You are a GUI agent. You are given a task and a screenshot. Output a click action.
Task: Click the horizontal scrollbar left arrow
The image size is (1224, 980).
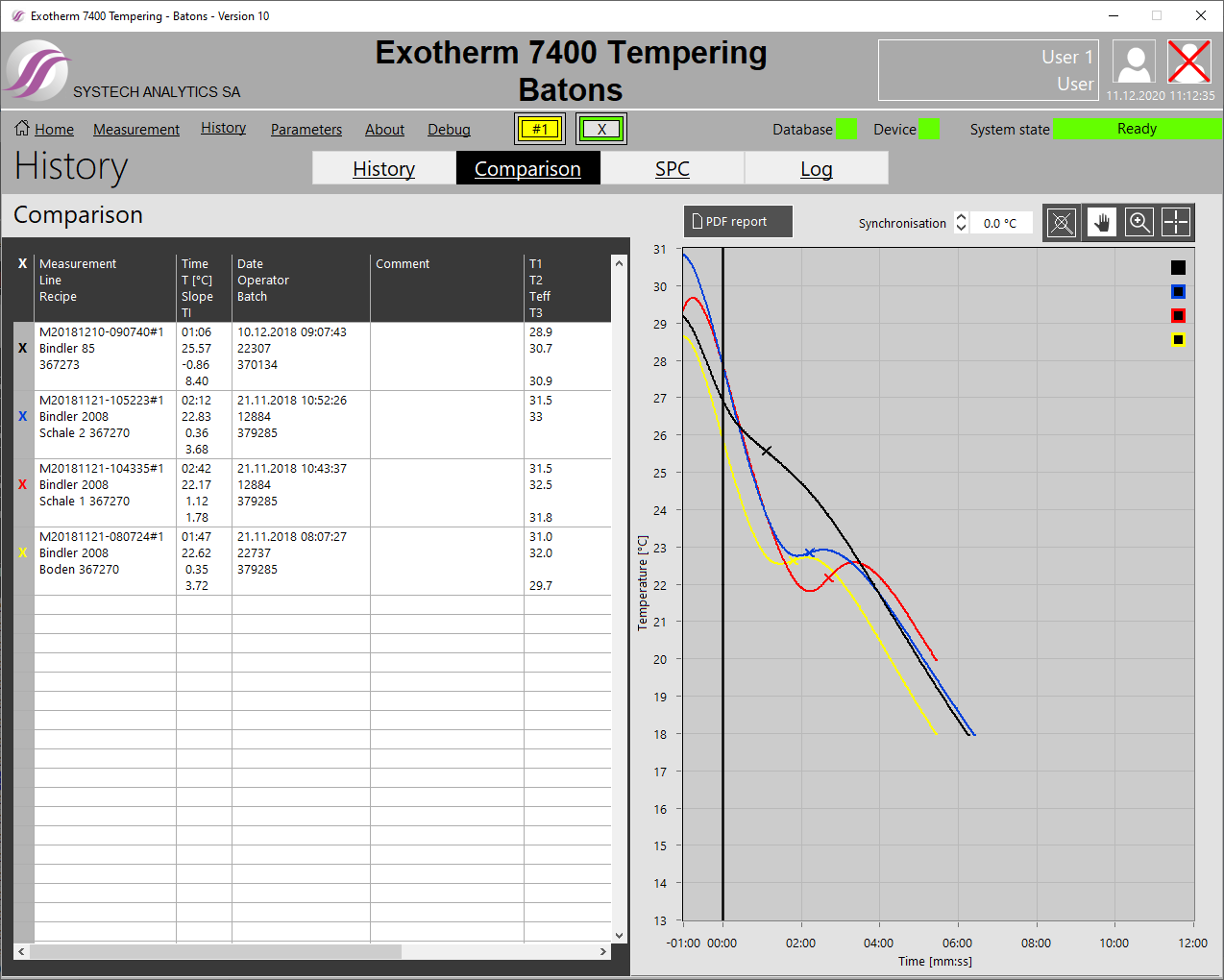pyautogui.click(x=22, y=951)
